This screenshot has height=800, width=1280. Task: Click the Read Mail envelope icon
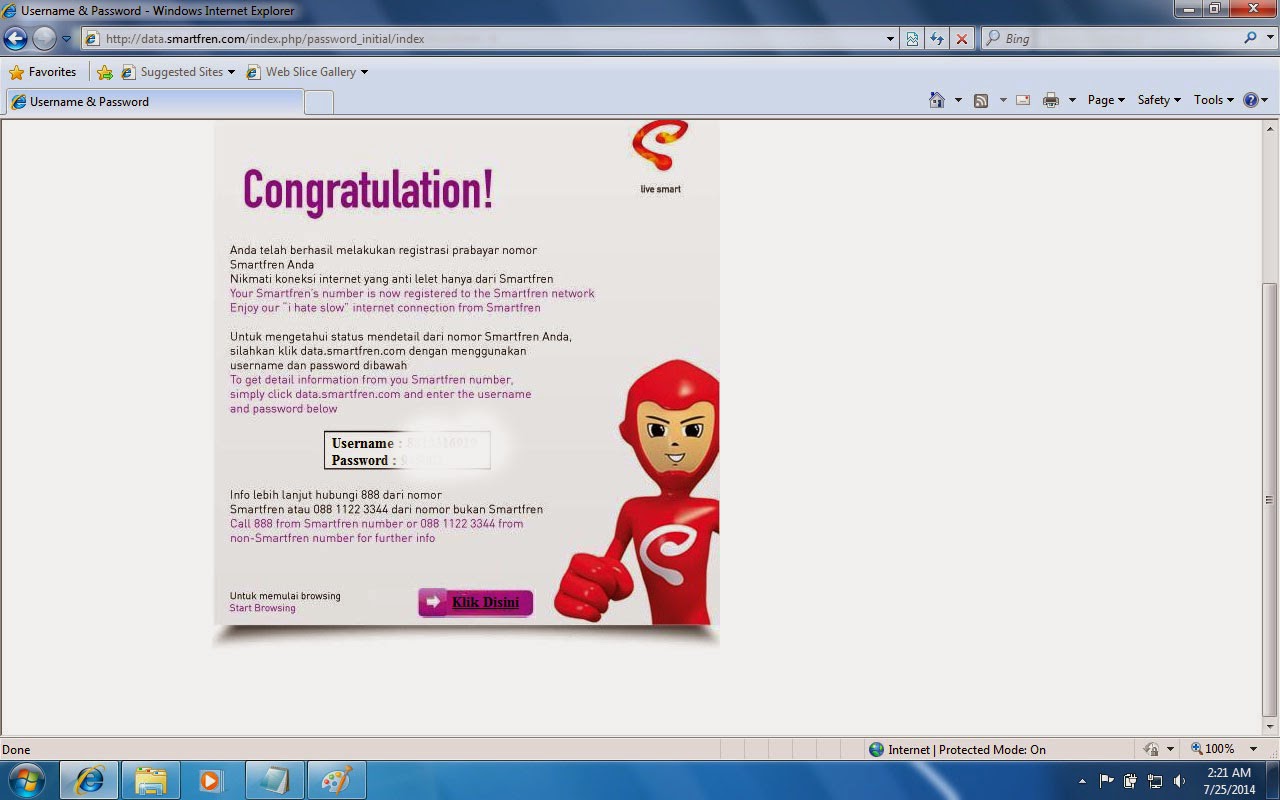coord(1023,100)
